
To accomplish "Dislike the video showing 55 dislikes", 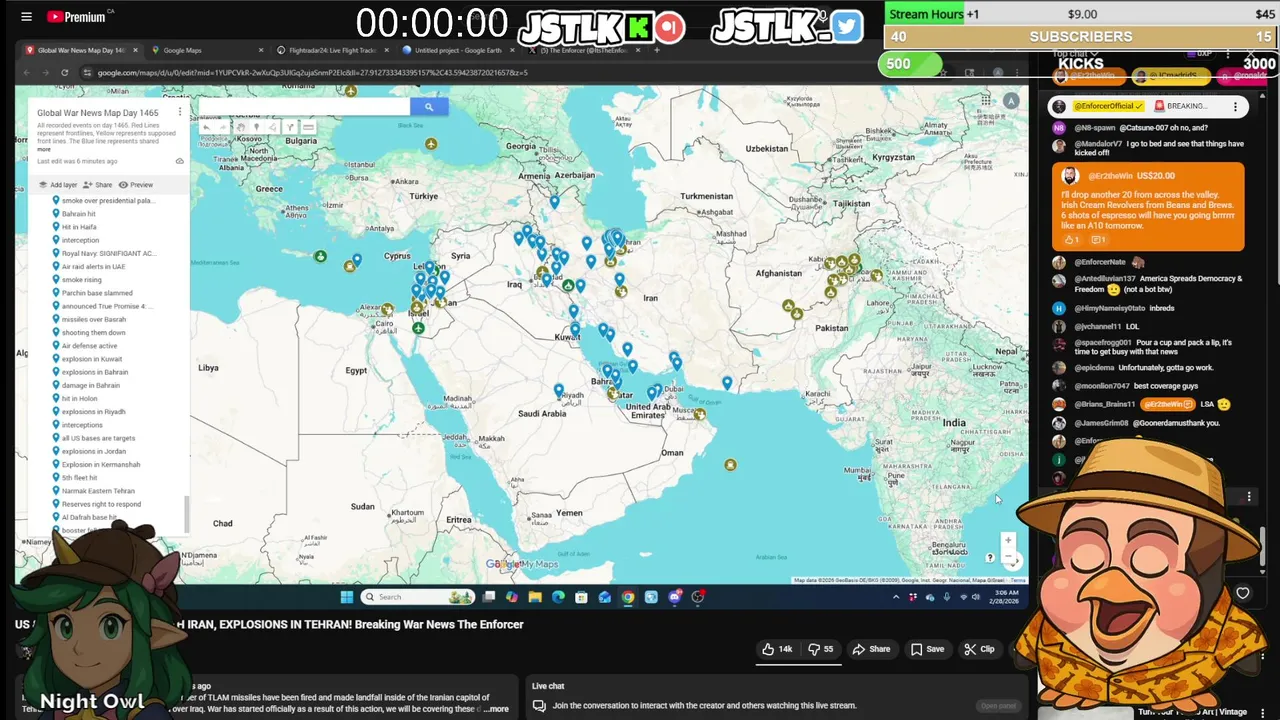I will [x=820, y=649].
